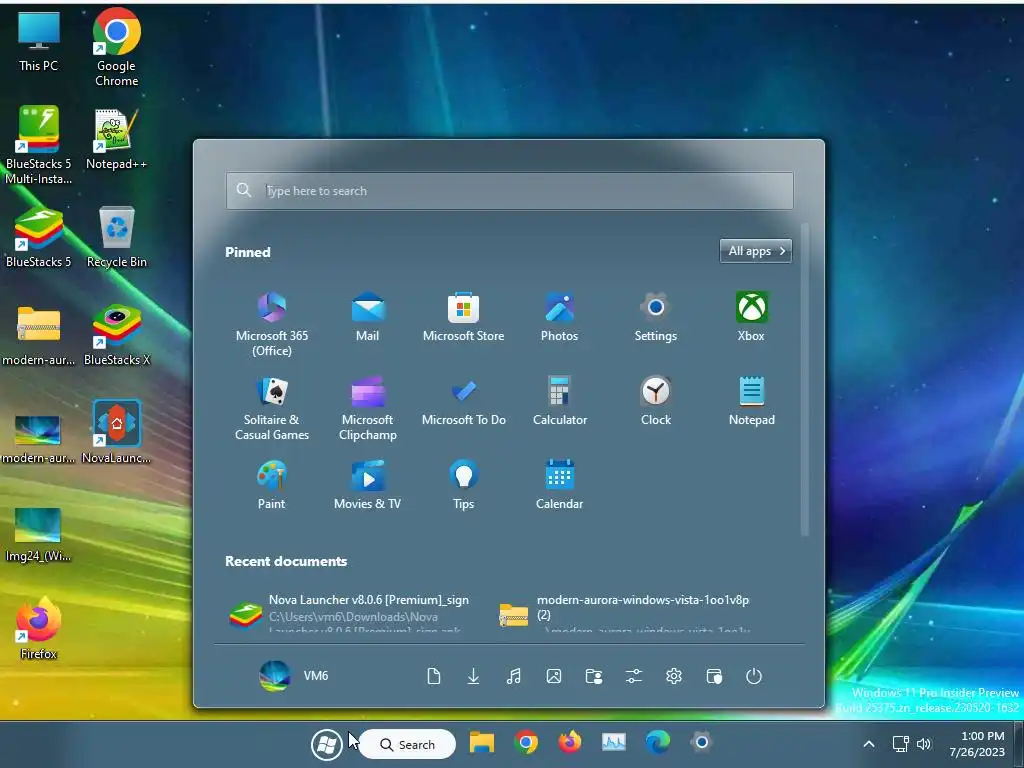Open the Clock app
Viewport: 1024px width, 768px height.
click(656, 401)
